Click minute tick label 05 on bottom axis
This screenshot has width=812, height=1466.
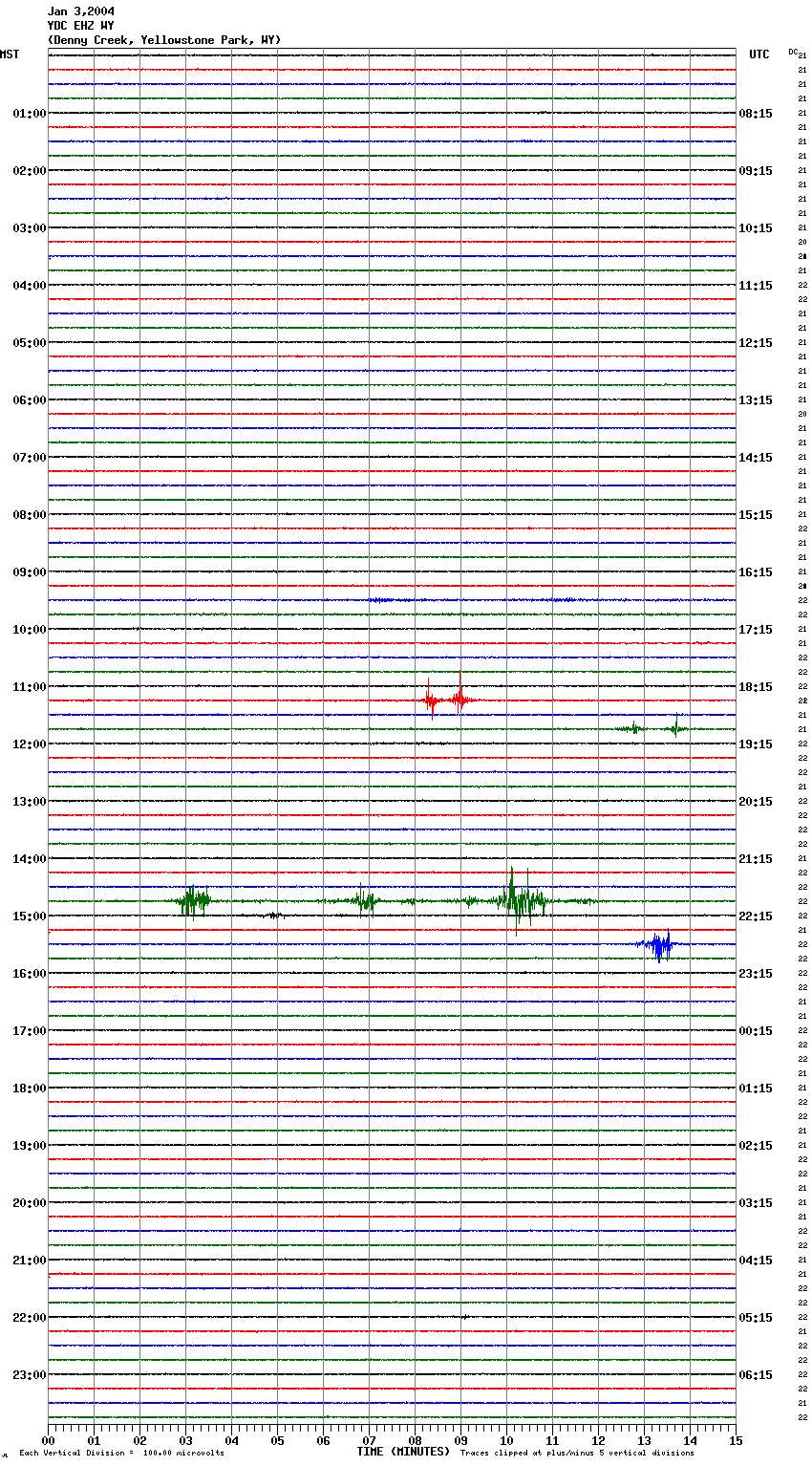[278, 1440]
